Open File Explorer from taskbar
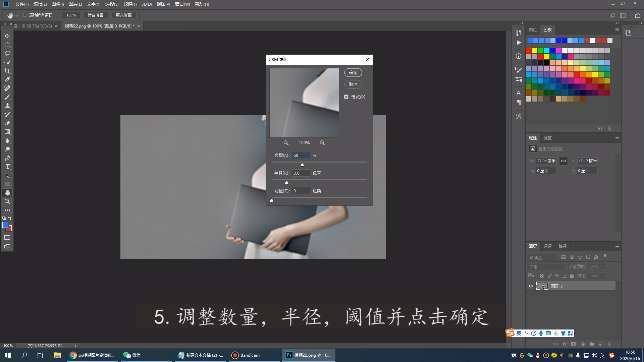Screen dimensions: 644x362 [57, 355]
